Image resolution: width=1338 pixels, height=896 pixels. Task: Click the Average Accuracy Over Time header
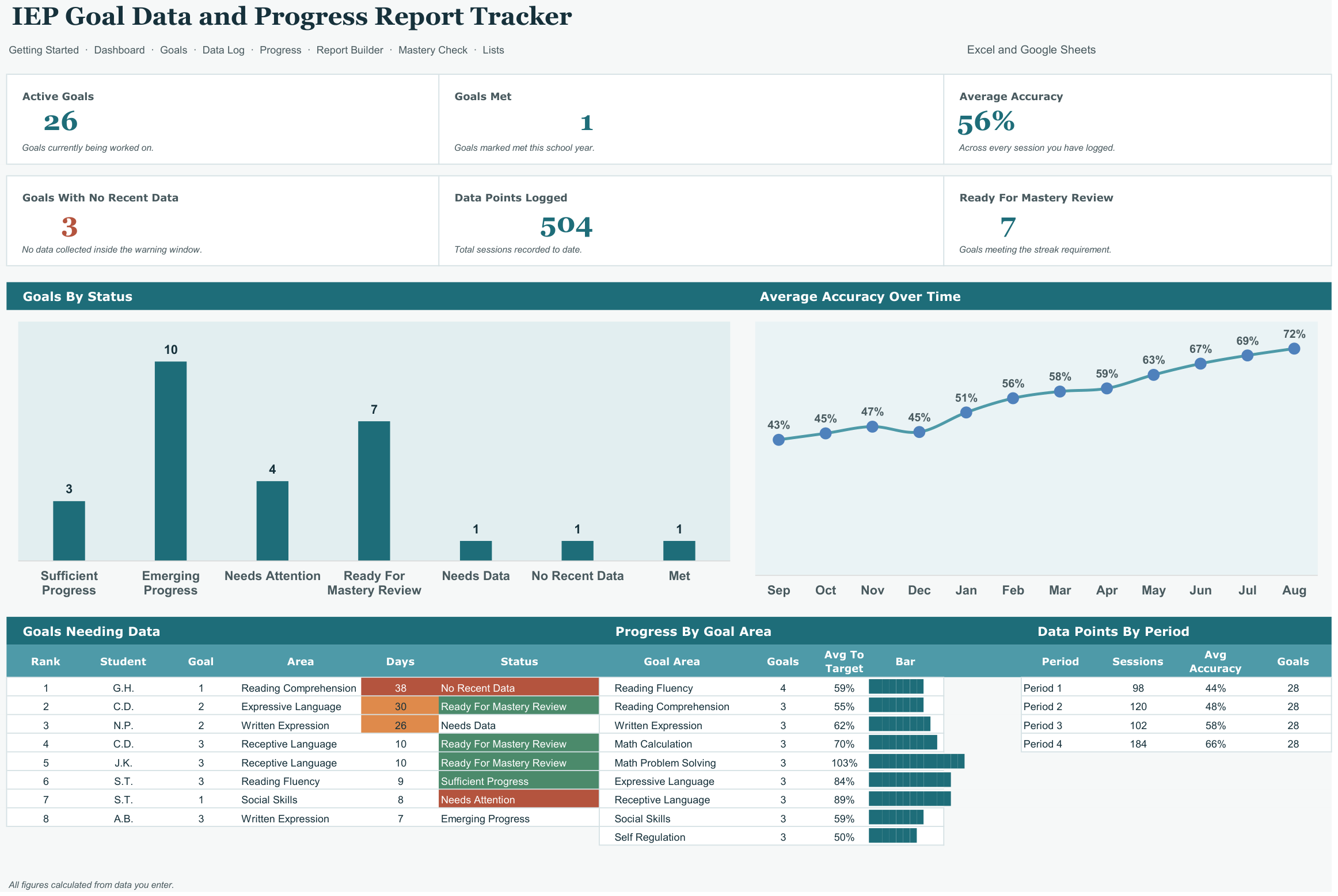pyautogui.click(x=860, y=296)
